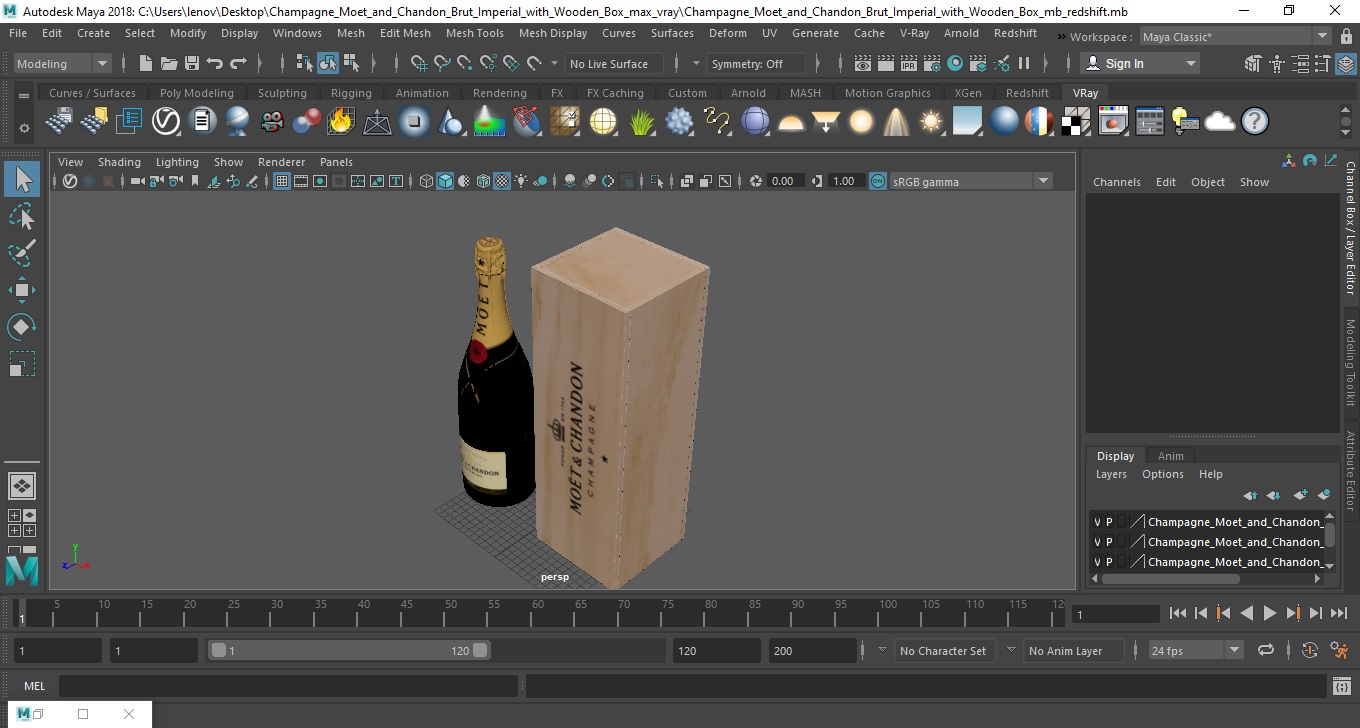Click the Open Scene folder icon
Screen dimensions: 1360x728
pos(169,63)
